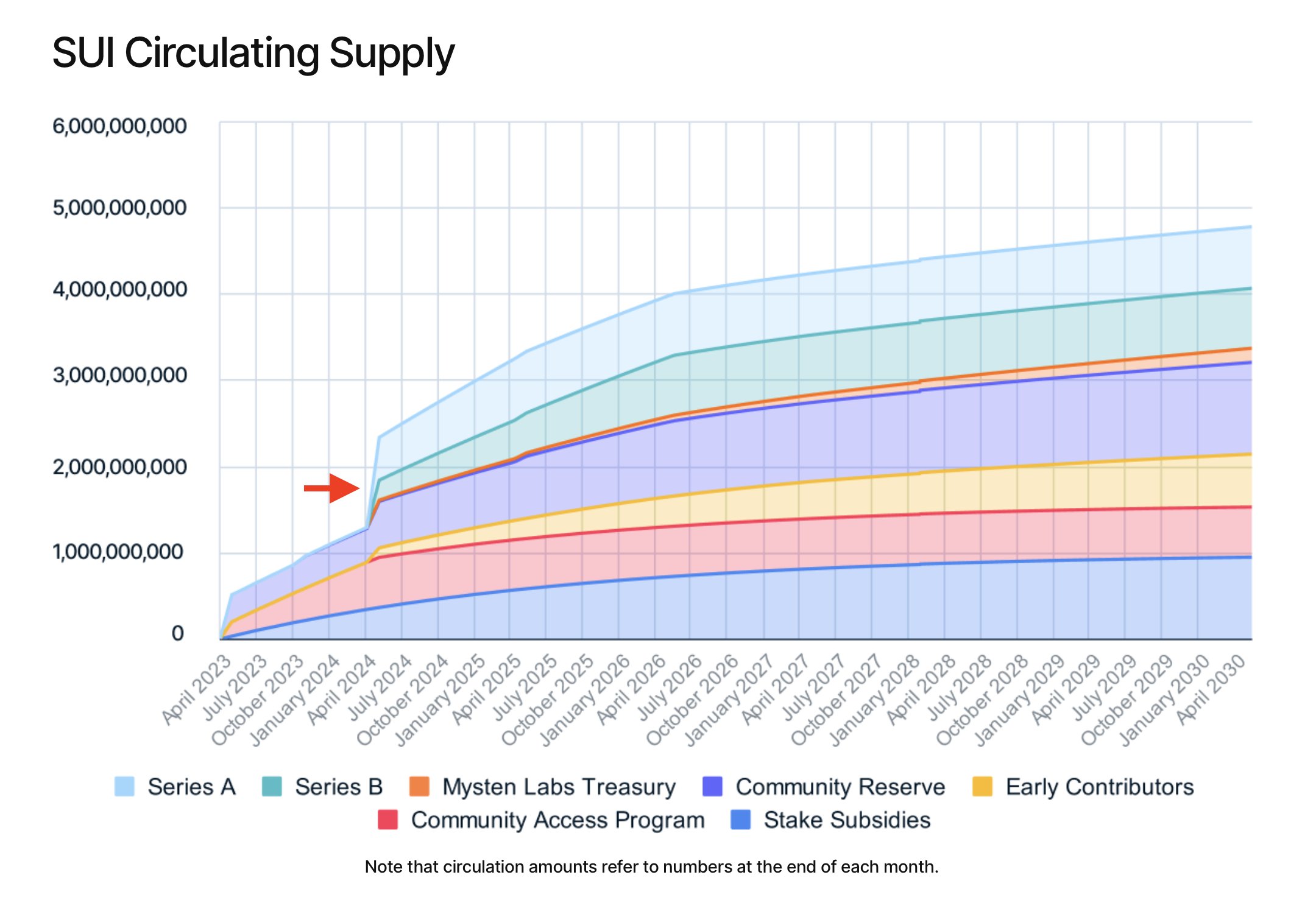The width and height of the screenshot is (1316, 900).
Task: Toggle the Mysten Labs Treasury legend label
Action: (559, 787)
